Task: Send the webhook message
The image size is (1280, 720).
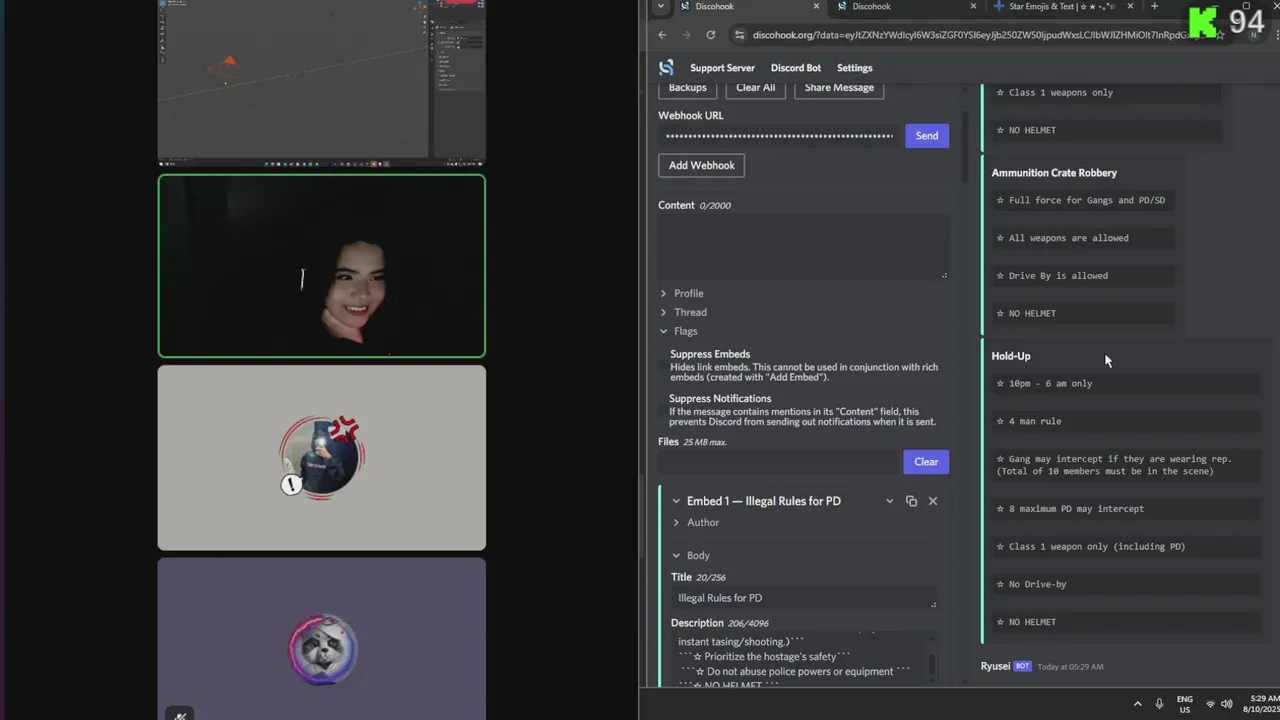Action: coord(927,136)
